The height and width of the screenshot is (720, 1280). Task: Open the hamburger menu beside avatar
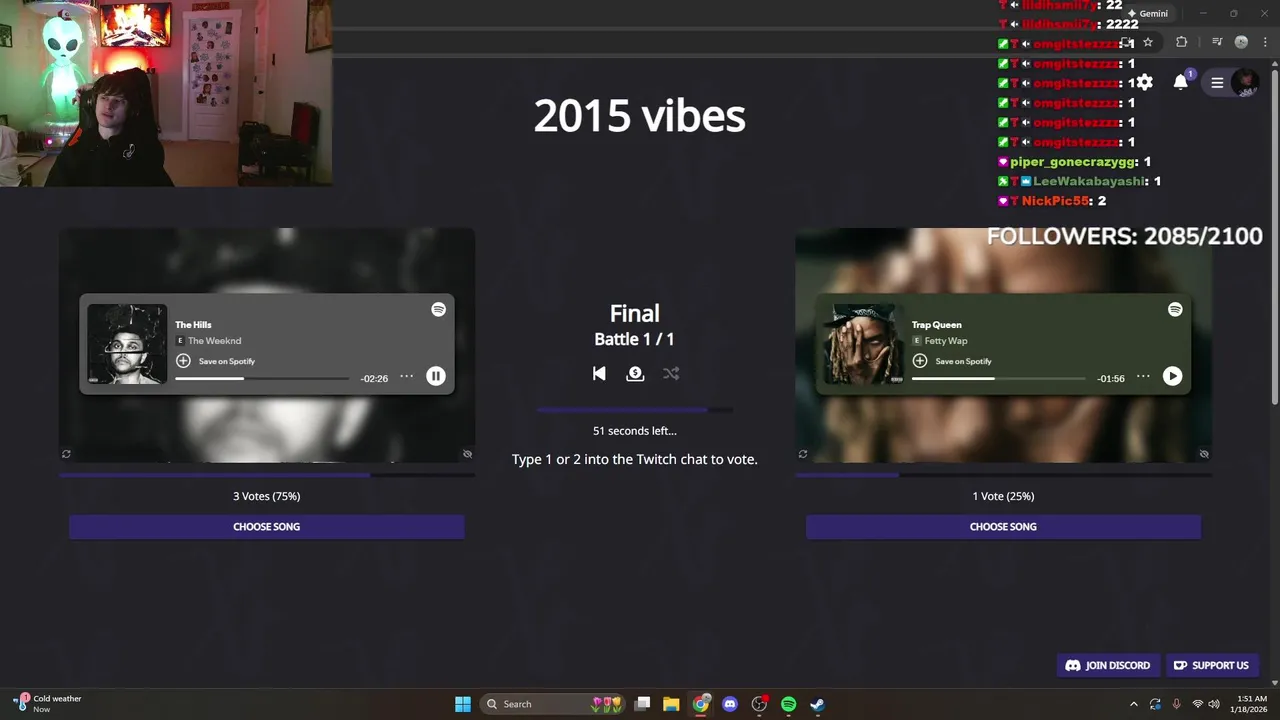pyautogui.click(x=1217, y=83)
